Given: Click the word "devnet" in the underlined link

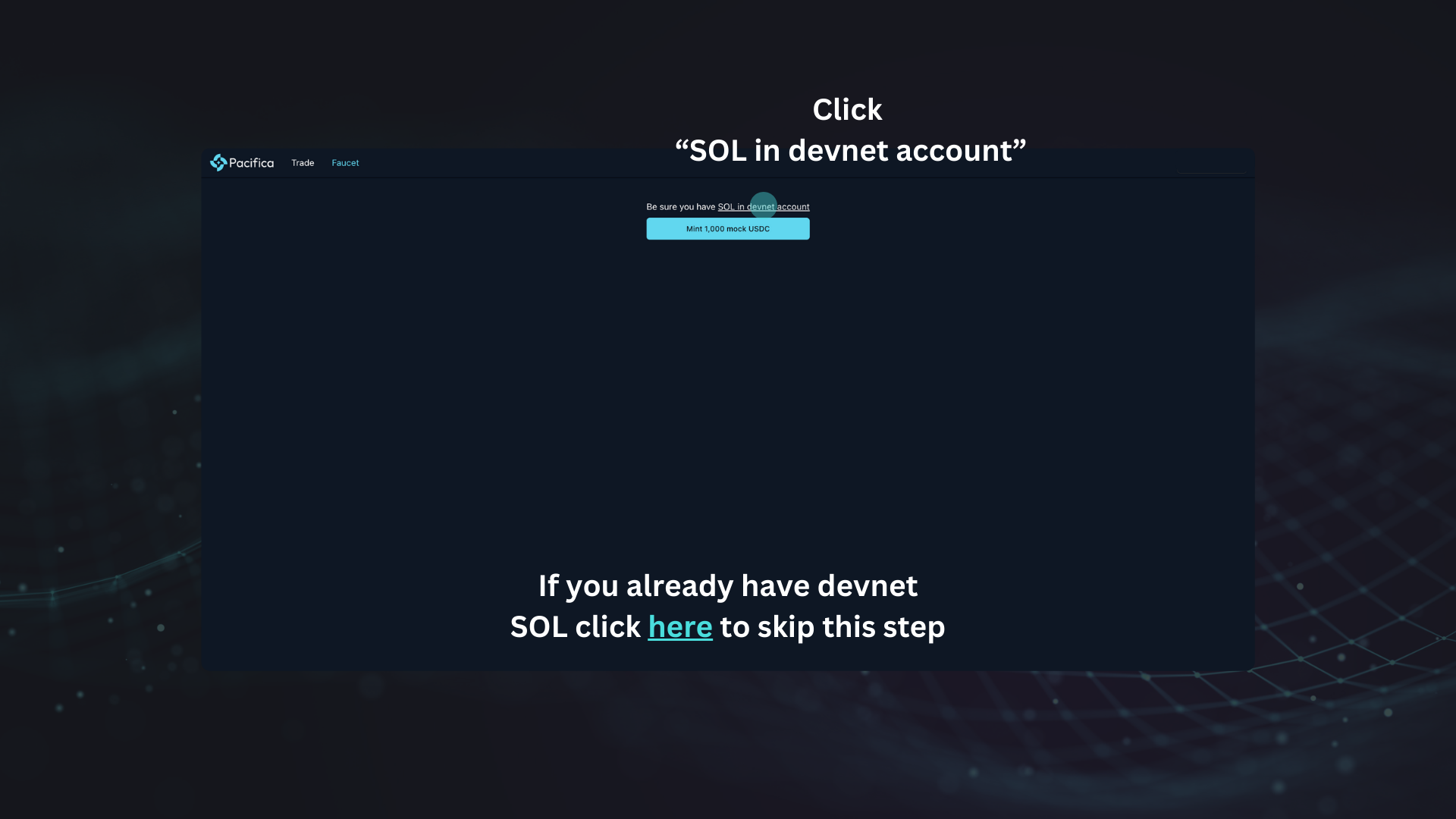Looking at the screenshot, I should (x=761, y=207).
